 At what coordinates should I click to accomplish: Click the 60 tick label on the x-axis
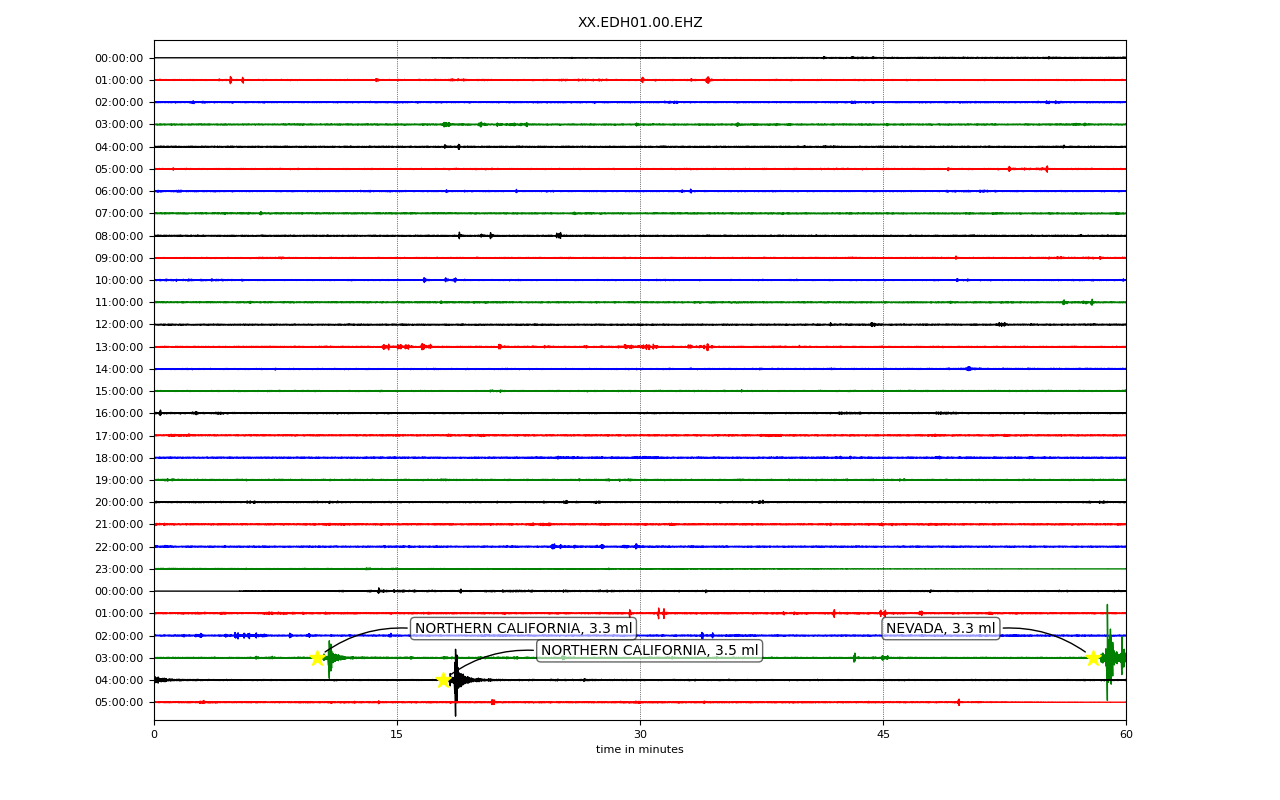point(1126,734)
